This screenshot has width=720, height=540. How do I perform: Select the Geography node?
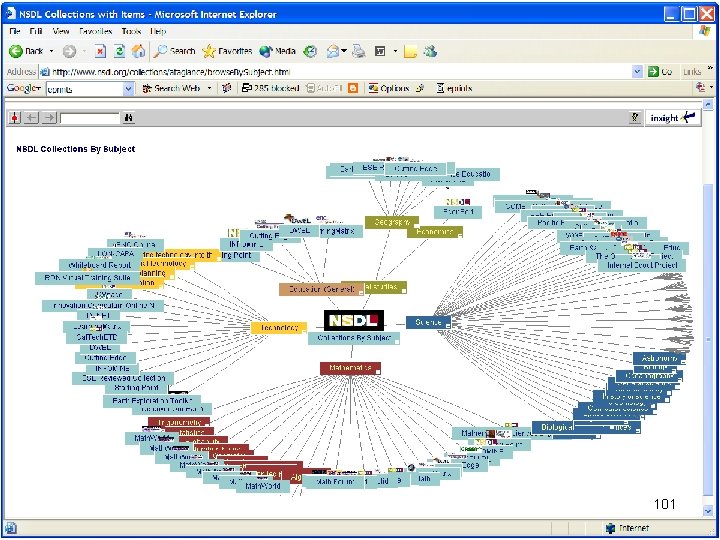pos(392,222)
